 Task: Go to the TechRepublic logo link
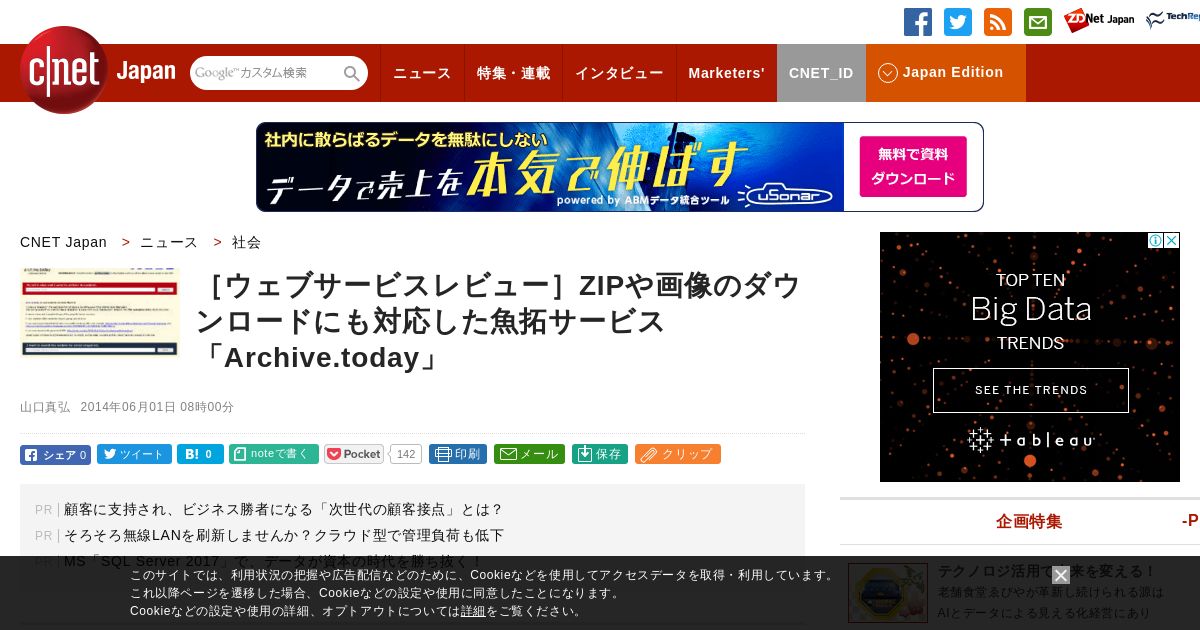(x=1173, y=20)
